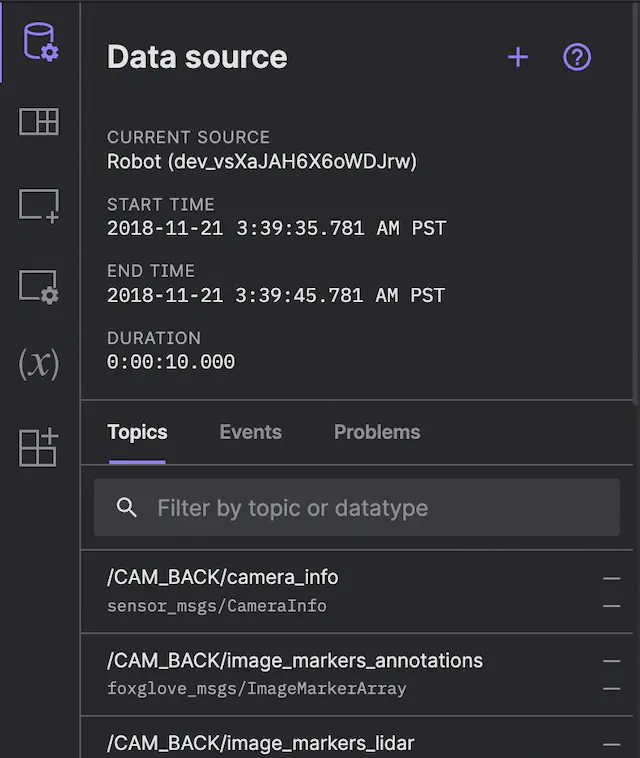Click the end time value
Screen dimensions: 640x758
(276, 295)
